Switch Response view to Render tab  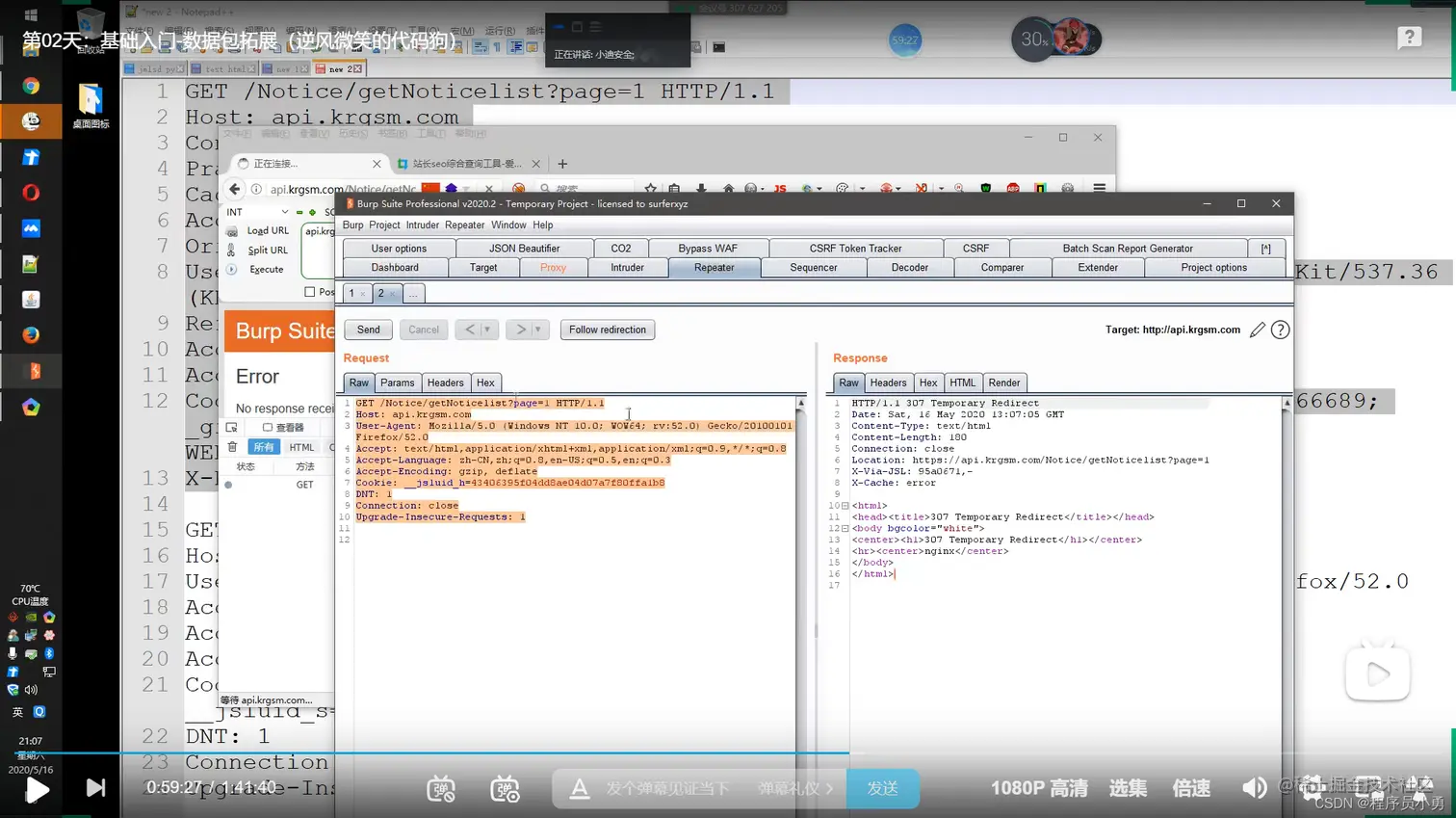(x=1003, y=383)
